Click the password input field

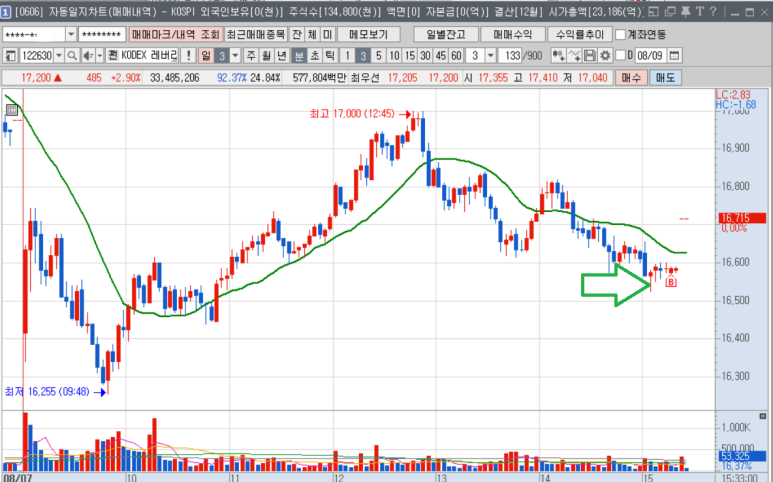(102, 34)
